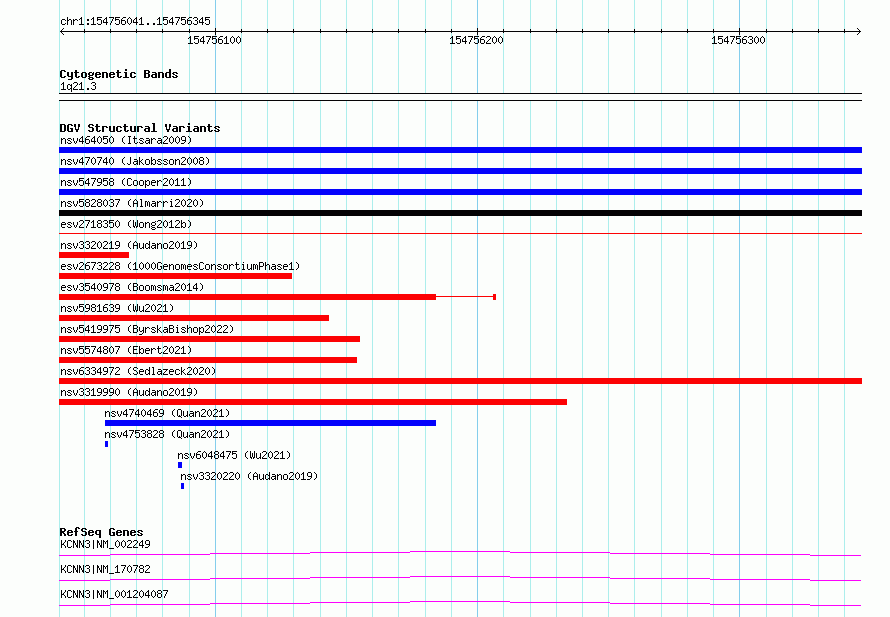Select the blue bar for nsv464050
890x617 pixels.
[460, 150]
